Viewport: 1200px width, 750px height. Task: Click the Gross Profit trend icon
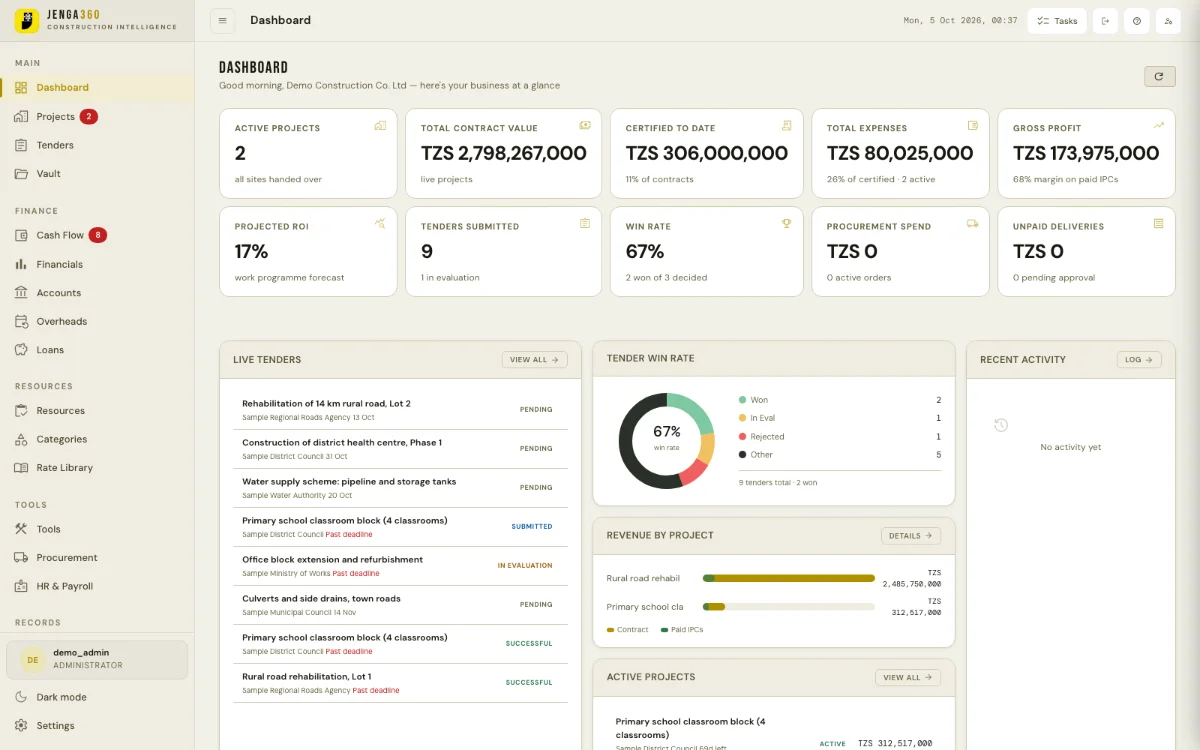tap(1159, 126)
